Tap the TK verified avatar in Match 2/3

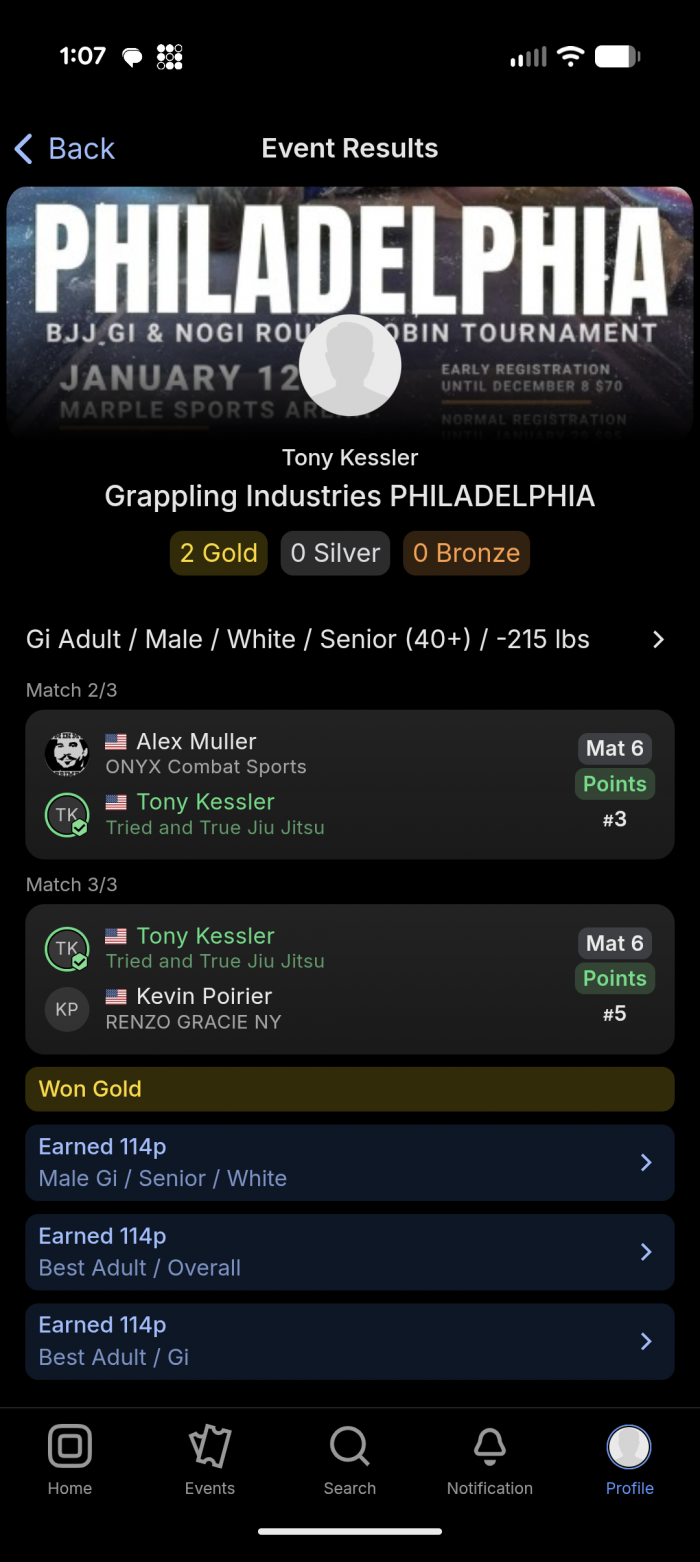(67, 815)
